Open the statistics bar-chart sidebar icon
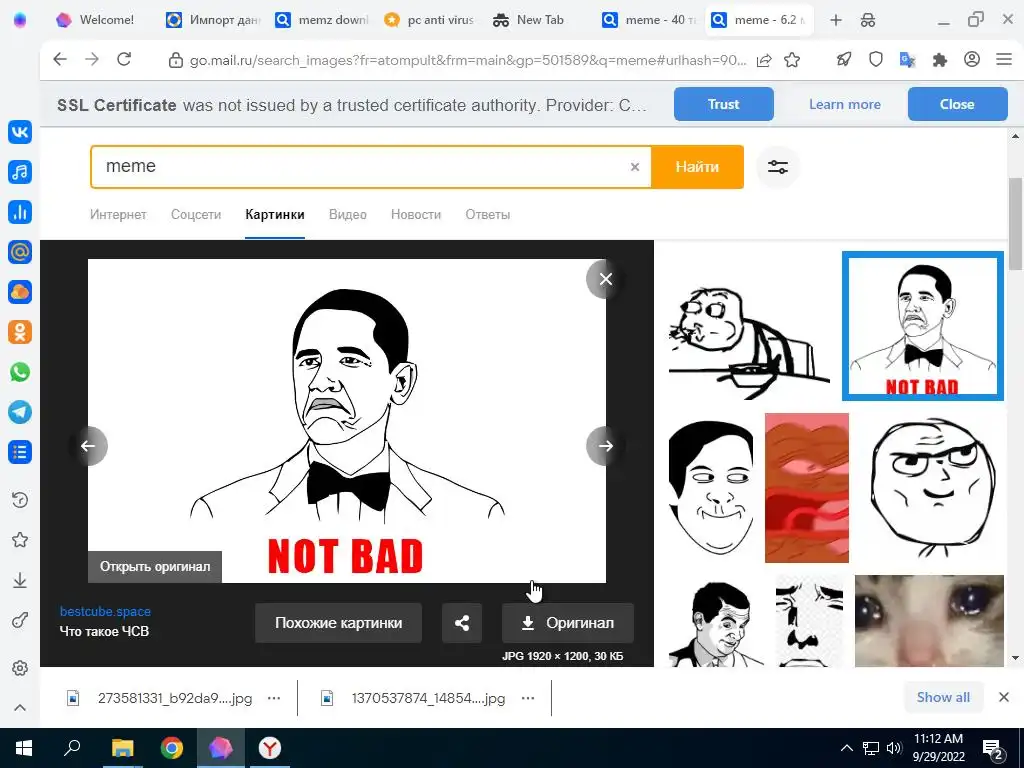The image size is (1024, 768). (x=20, y=212)
